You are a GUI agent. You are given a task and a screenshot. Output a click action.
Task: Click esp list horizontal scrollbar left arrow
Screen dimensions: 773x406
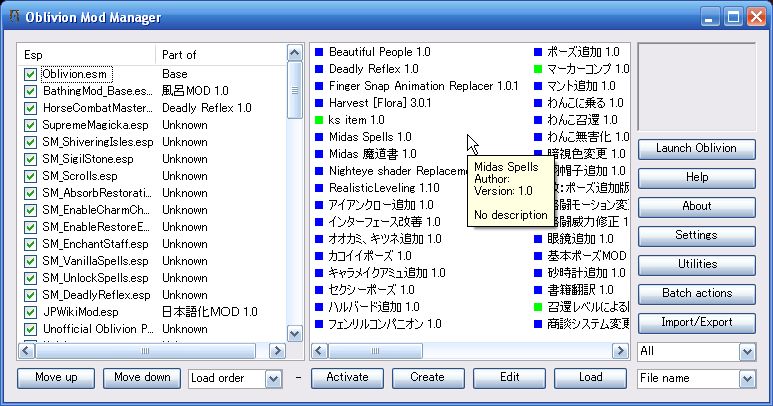tap(27, 351)
